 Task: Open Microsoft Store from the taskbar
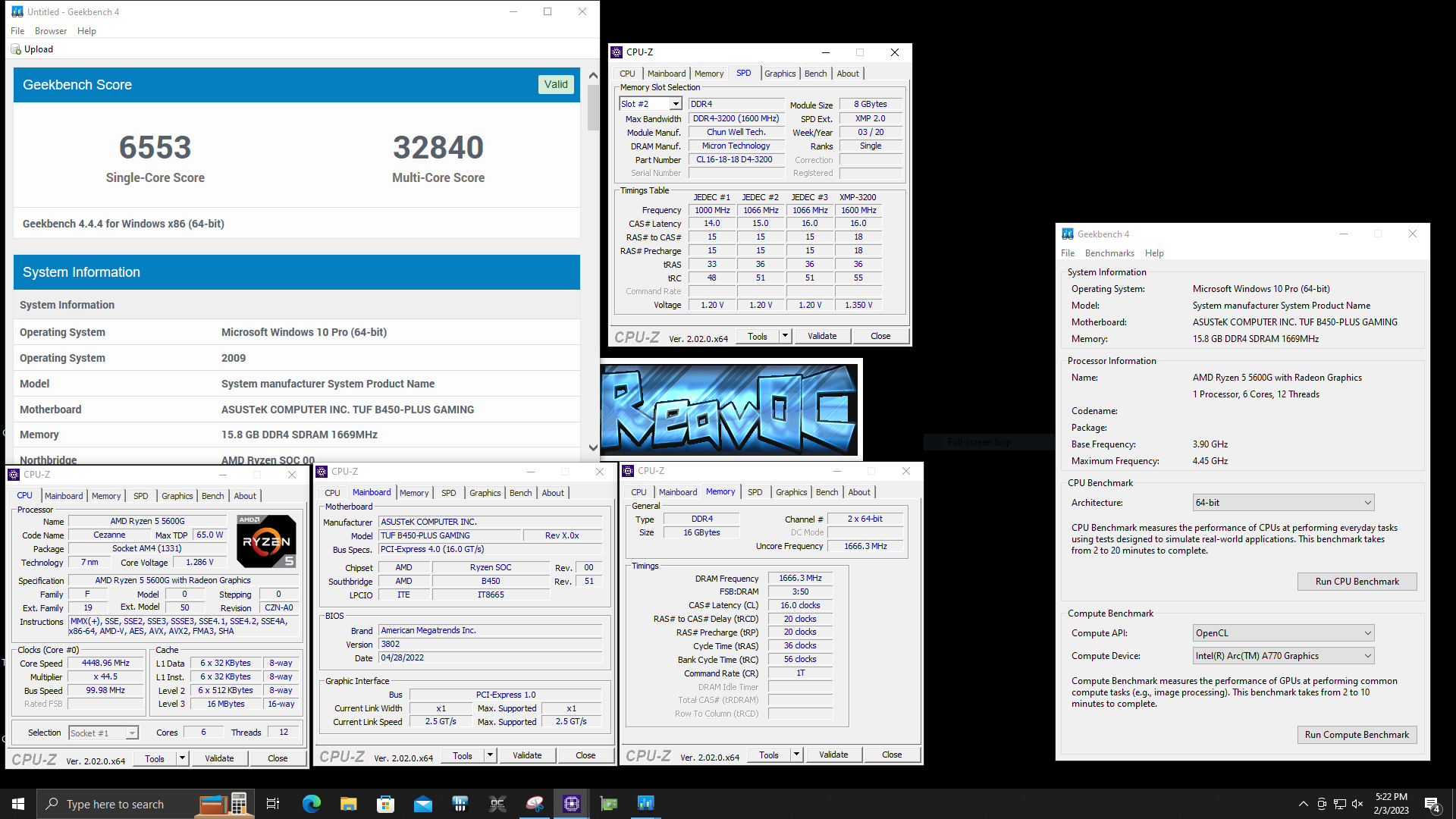point(386,804)
